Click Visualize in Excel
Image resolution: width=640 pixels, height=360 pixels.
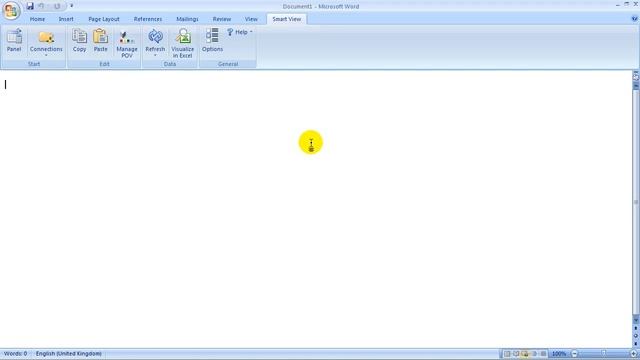point(182,43)
